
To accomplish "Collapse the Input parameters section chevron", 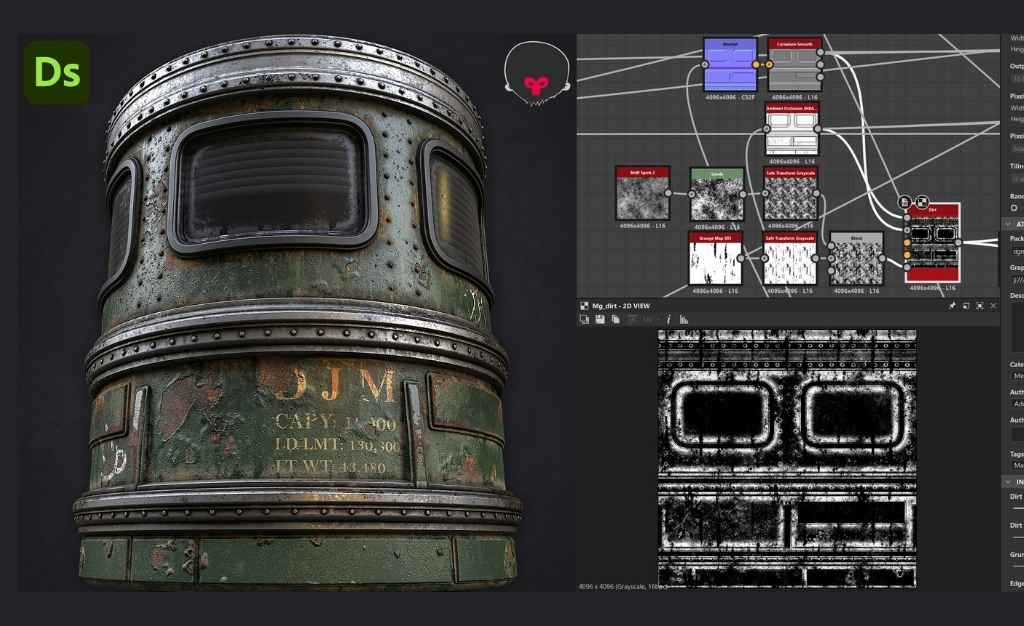I will tap(1008, 482).
